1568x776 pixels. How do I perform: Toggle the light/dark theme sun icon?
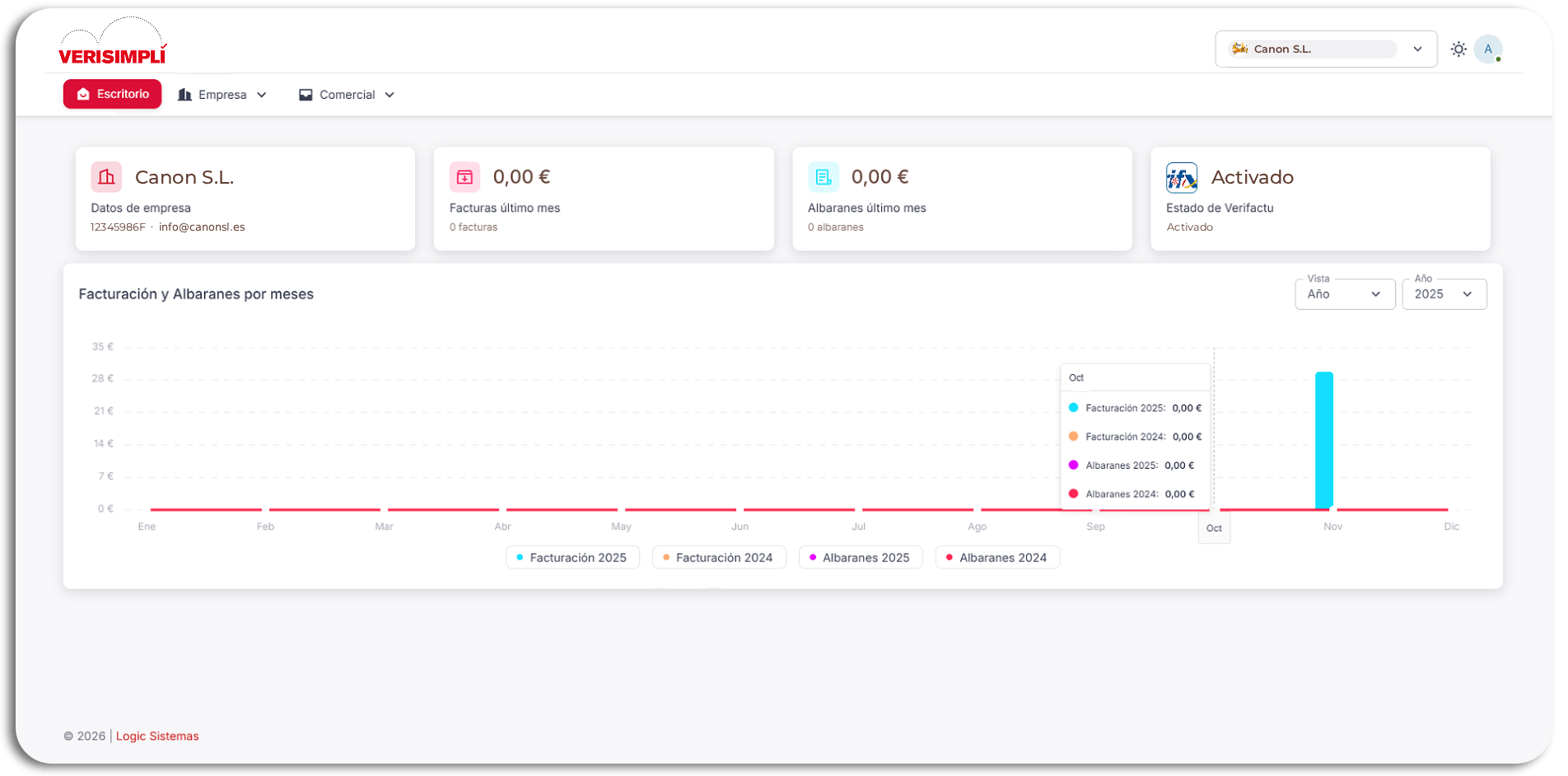(1458, 49)
